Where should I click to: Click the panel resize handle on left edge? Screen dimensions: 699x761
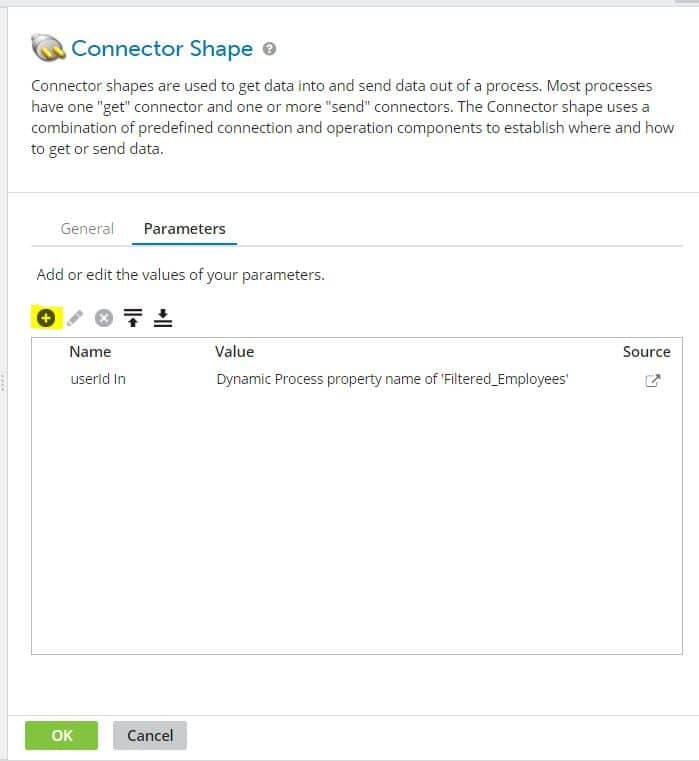pos(4,381)
